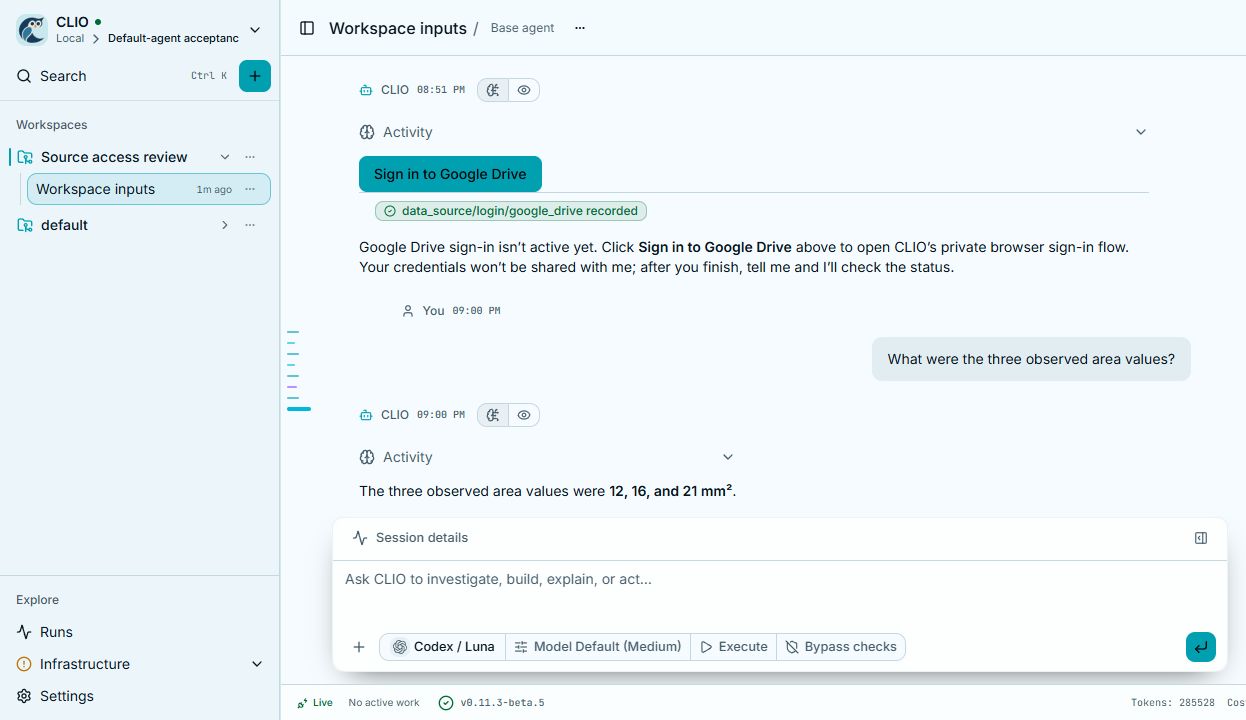Viewport: 1246px width, 720px height.
Task: Click the CLIO bird logo avatar
Action: [x=32, y=30]
